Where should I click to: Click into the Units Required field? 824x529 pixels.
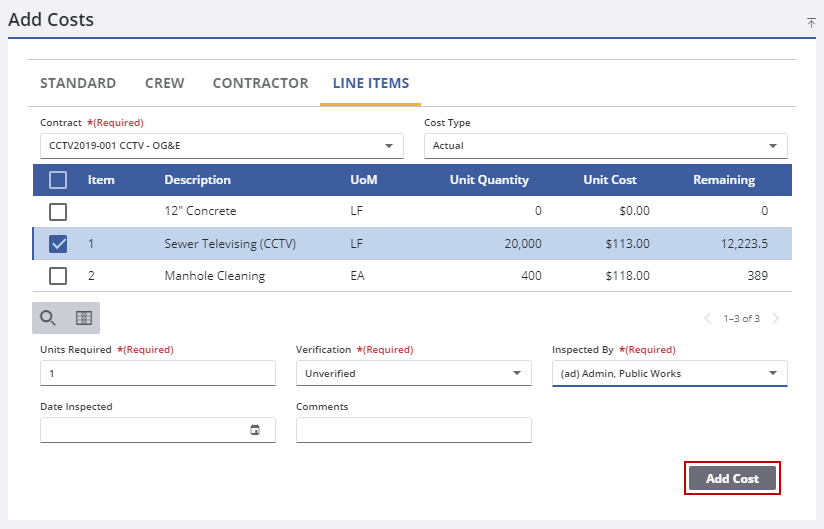pos(157,373)
